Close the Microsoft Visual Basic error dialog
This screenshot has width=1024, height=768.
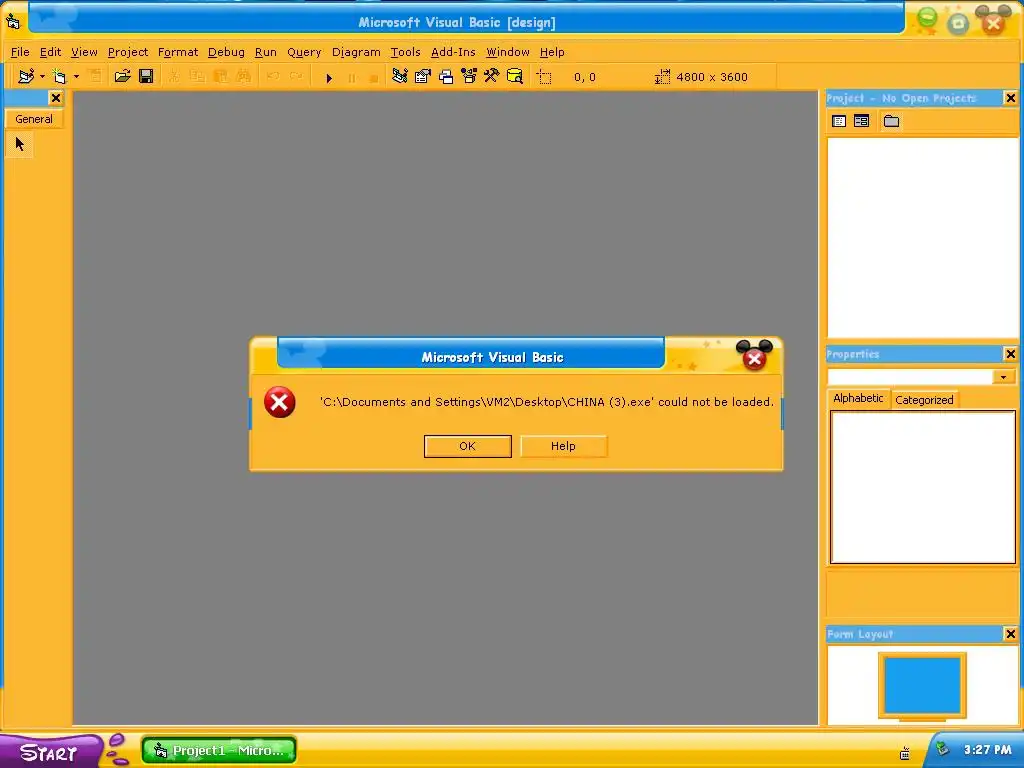[x=754, y=359]
